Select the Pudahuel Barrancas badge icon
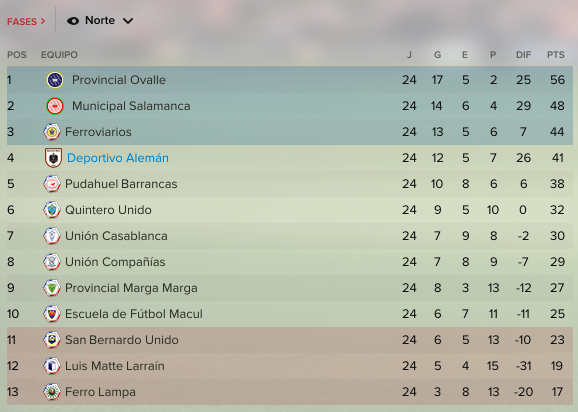The image size is (578, 412). (x=52, y=184)
